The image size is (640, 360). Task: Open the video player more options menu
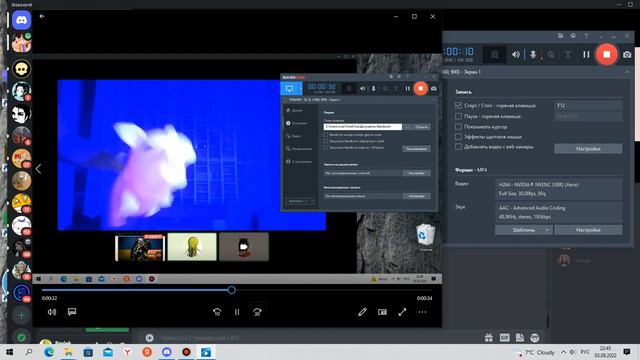point(422,312)
